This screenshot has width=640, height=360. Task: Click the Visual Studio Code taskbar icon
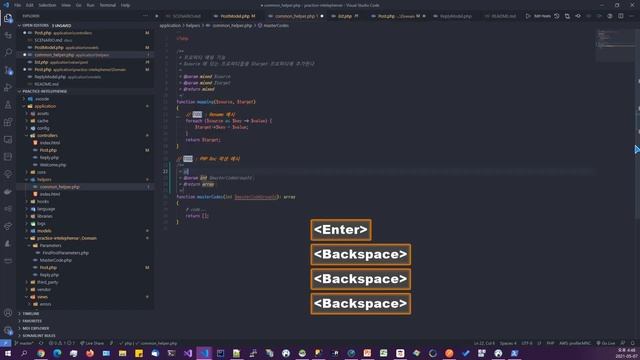tap(204, 353)
